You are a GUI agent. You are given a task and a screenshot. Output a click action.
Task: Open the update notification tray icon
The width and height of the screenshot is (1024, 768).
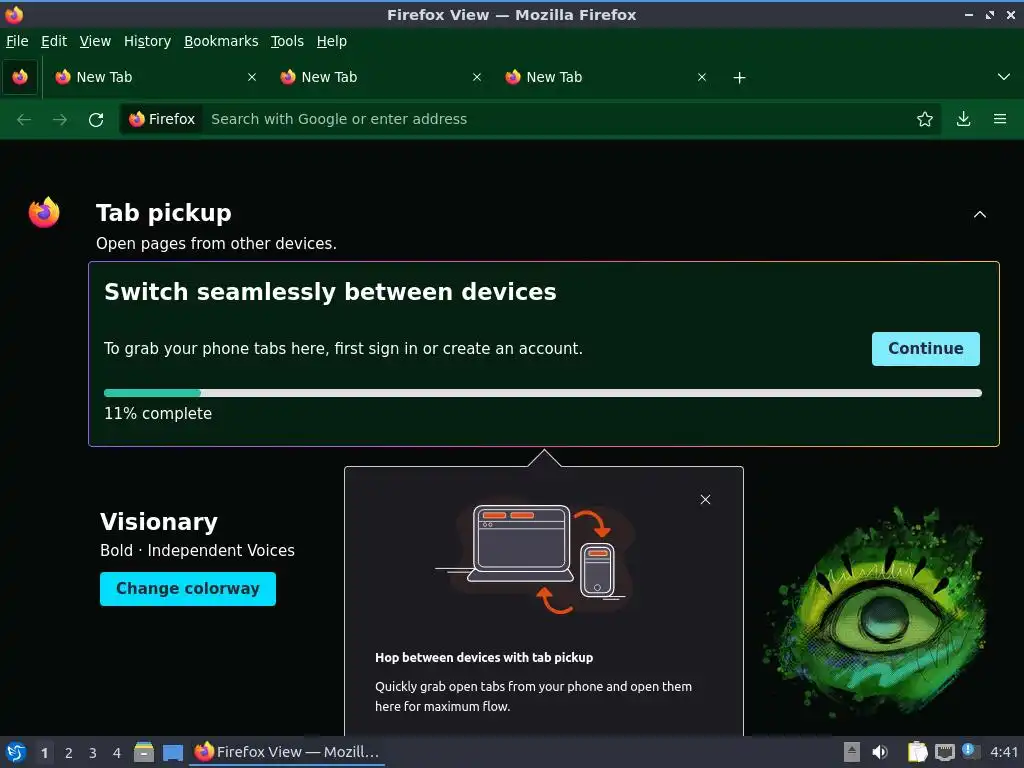pos(970,751)
